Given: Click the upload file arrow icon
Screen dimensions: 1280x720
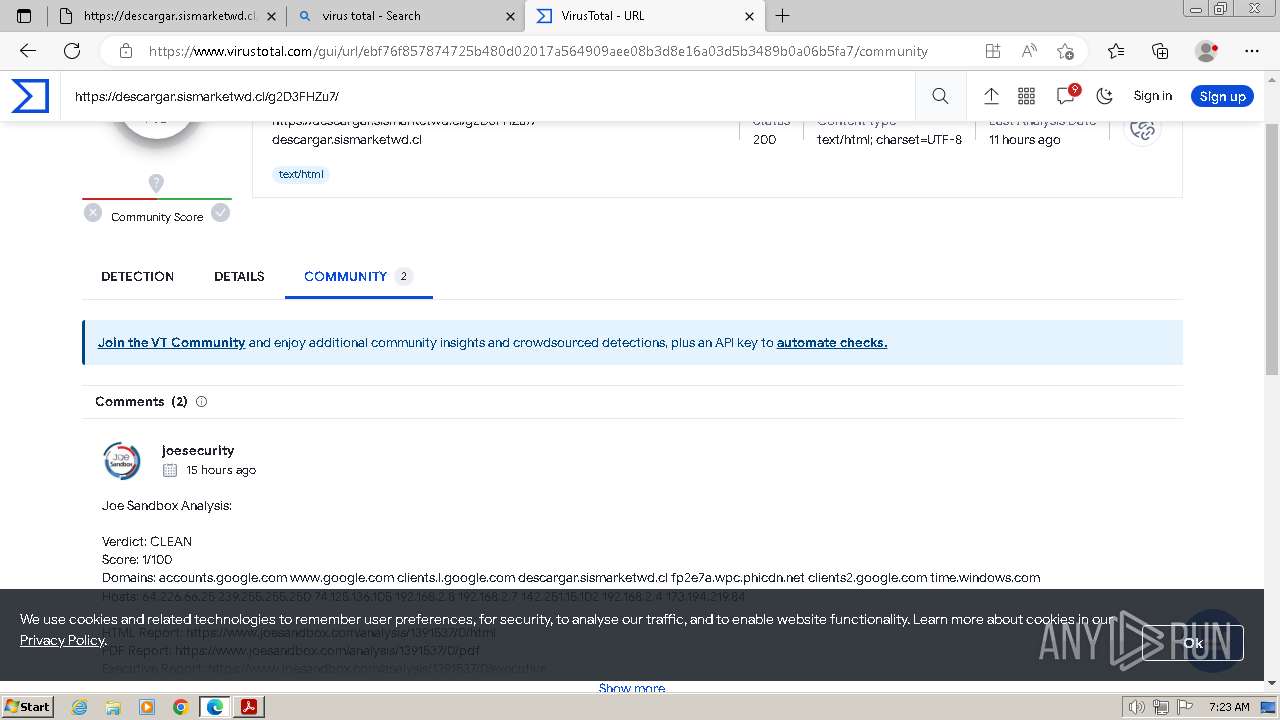Looking at the screenshot, I should coord(991,96).
